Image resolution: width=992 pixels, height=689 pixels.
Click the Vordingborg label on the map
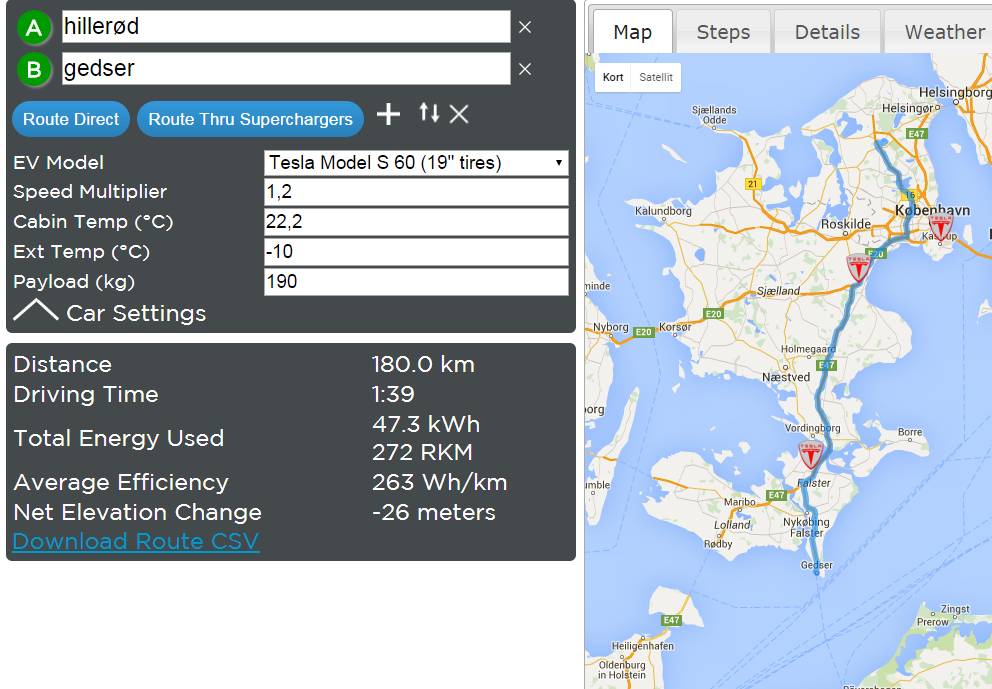coord(812,428)
